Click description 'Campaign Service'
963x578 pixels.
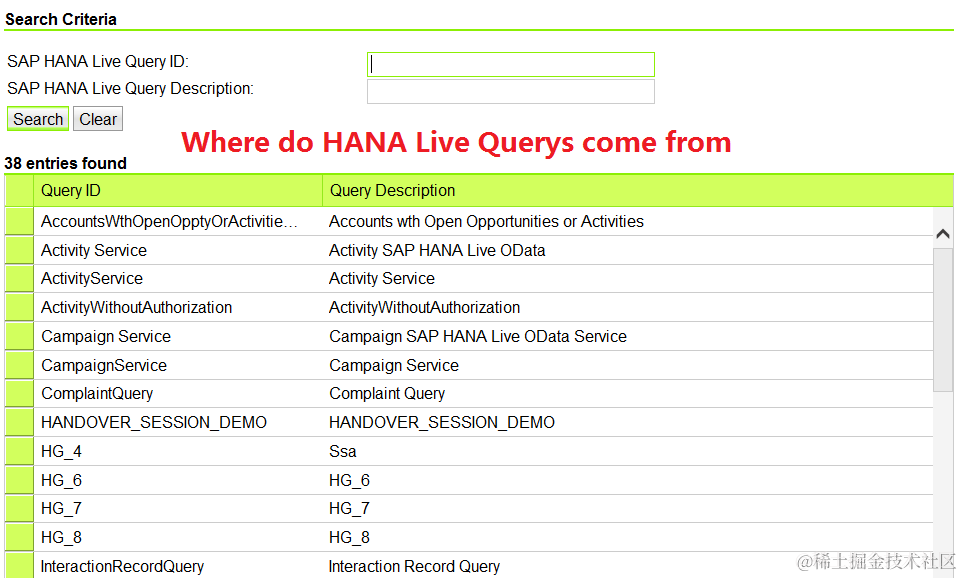pos(394,365)
